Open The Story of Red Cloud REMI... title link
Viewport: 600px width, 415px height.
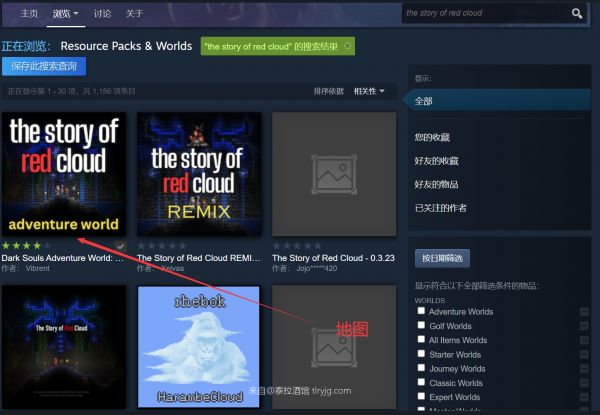tap(199, 258)
